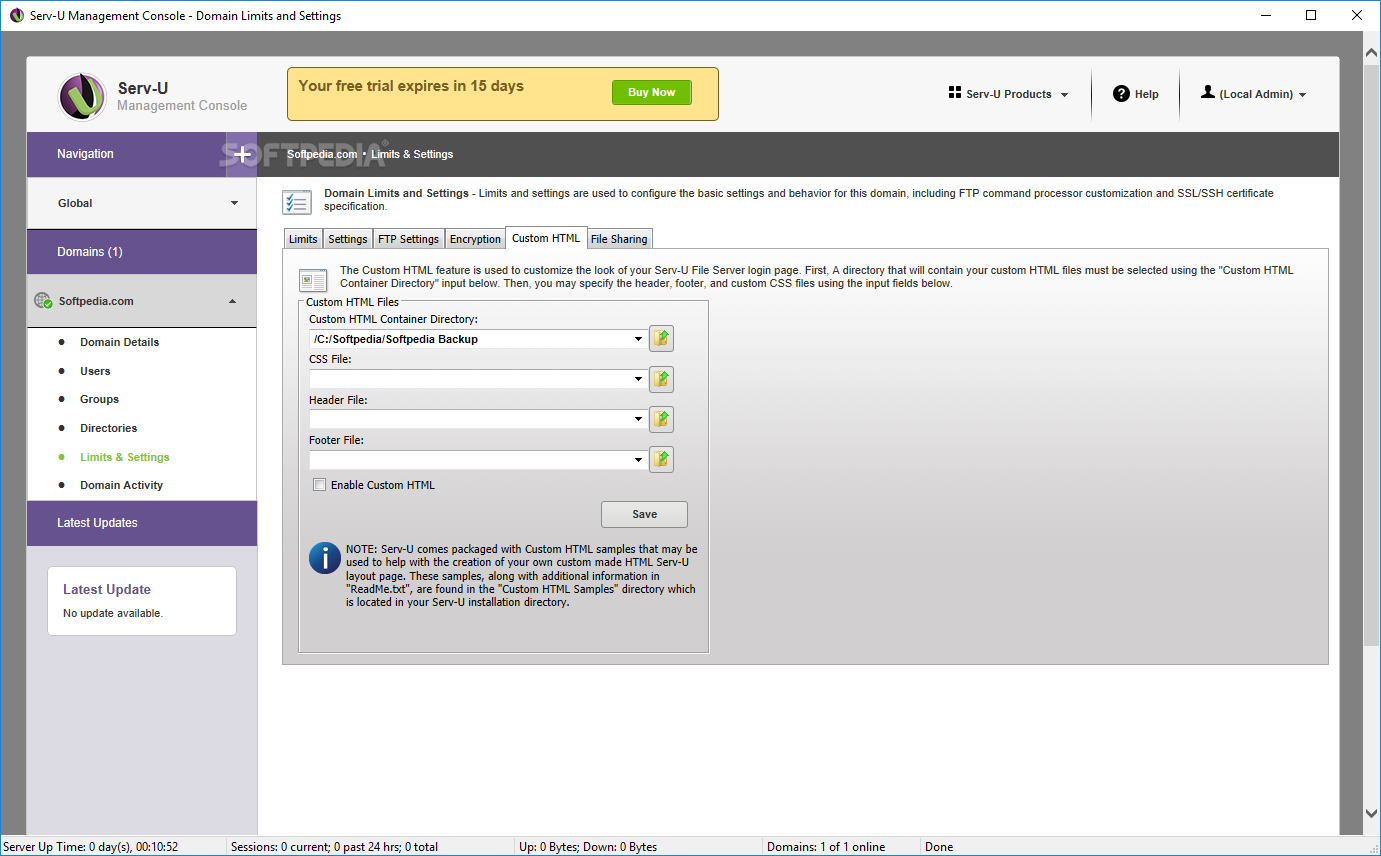Switch to the Settings tab
Viewport: 1381px width, 856px height.
click(348, 239)
